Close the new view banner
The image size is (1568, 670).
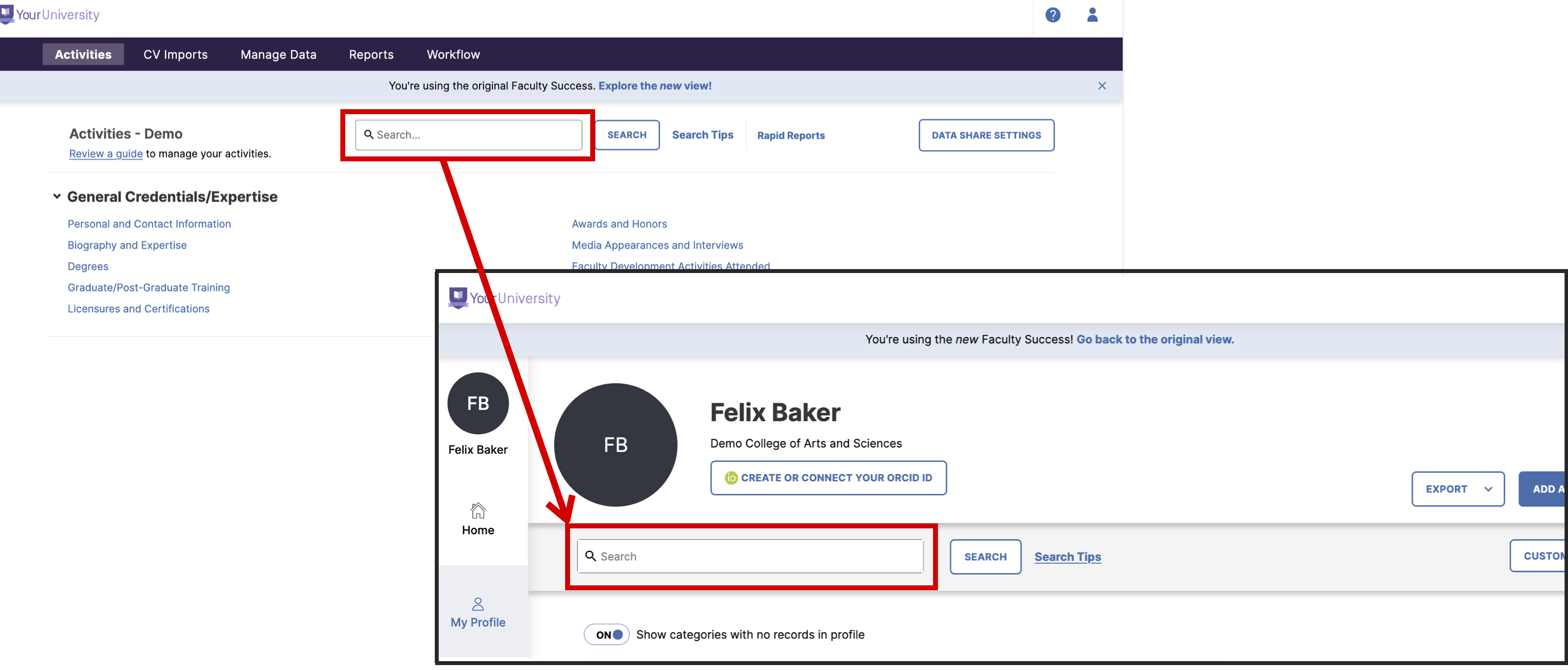click(x=1102, y=86)
